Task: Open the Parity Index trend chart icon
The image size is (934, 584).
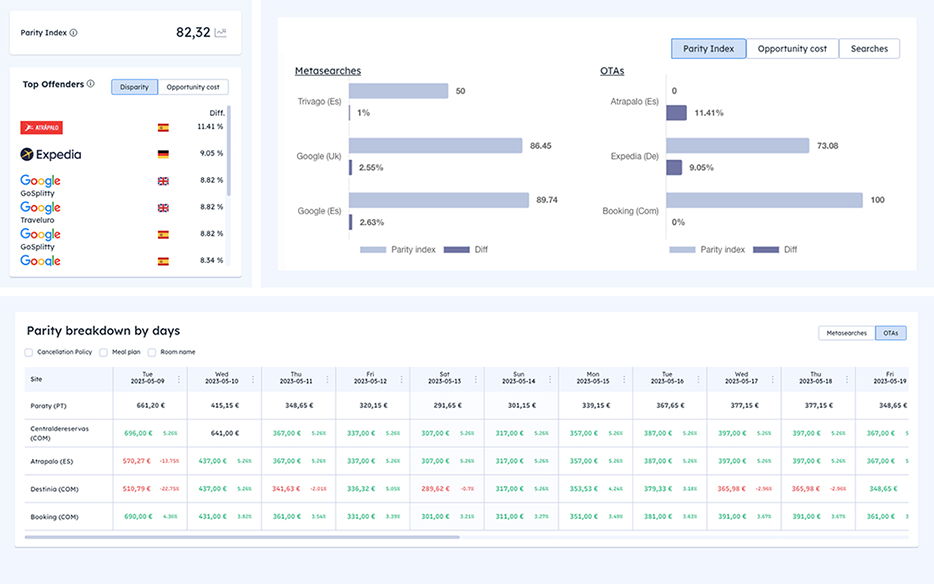Action: 221,33
